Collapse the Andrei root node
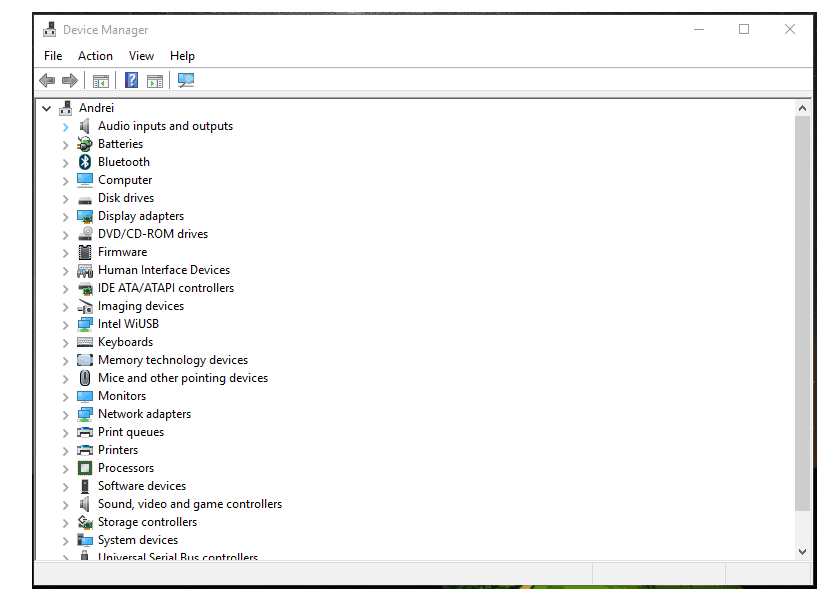The width and height of the screenshot is (837, 607). (47, 108)
